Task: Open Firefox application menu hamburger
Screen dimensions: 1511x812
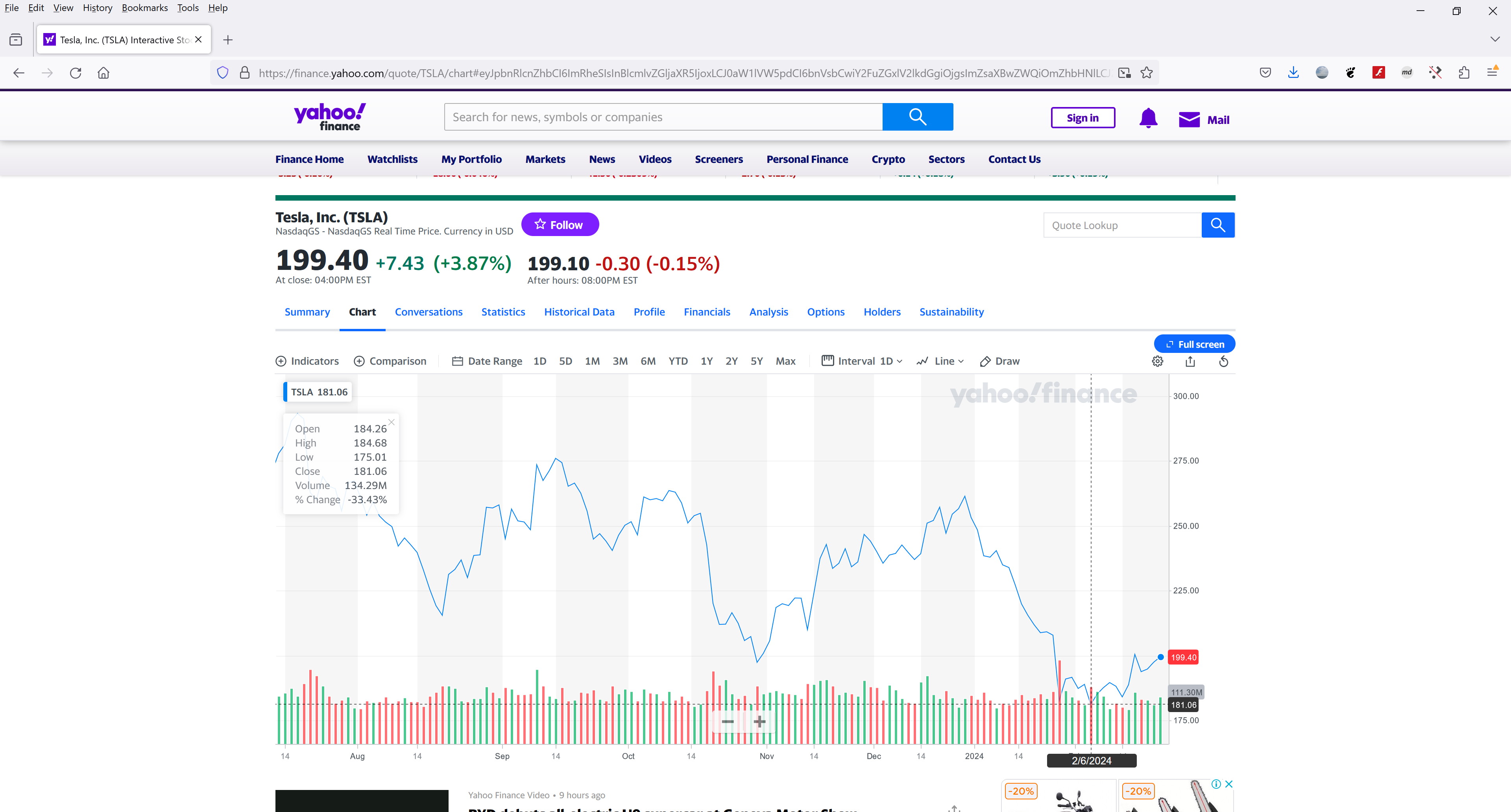Action: coord(1492,72)
